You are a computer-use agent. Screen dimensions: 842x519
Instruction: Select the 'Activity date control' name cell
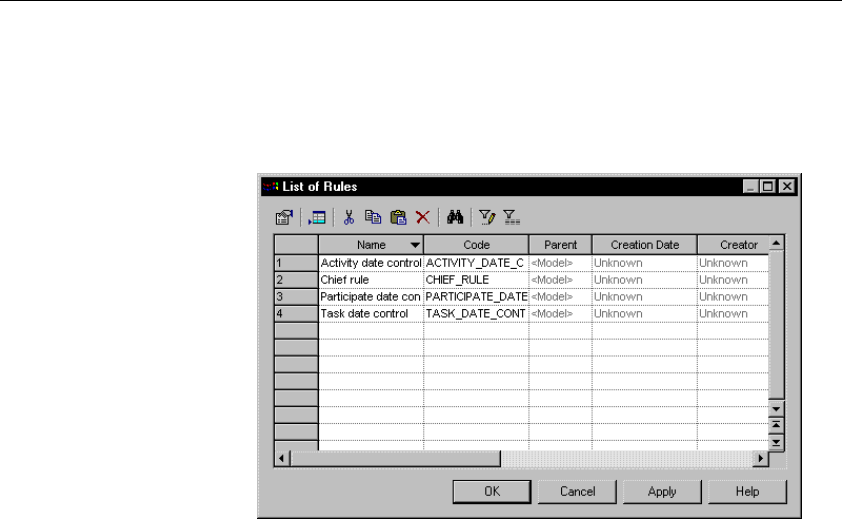371,263
